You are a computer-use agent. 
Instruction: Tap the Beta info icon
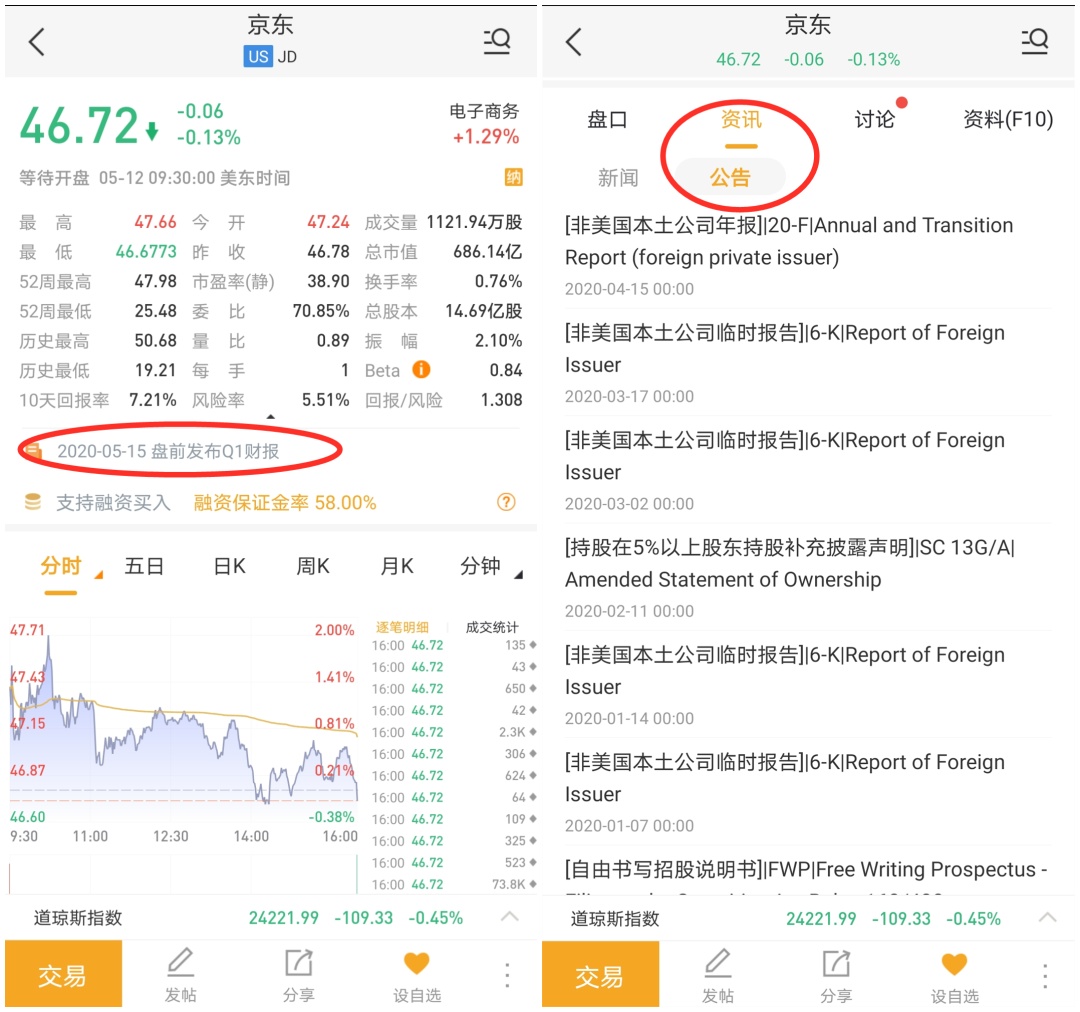click(421, 370)
